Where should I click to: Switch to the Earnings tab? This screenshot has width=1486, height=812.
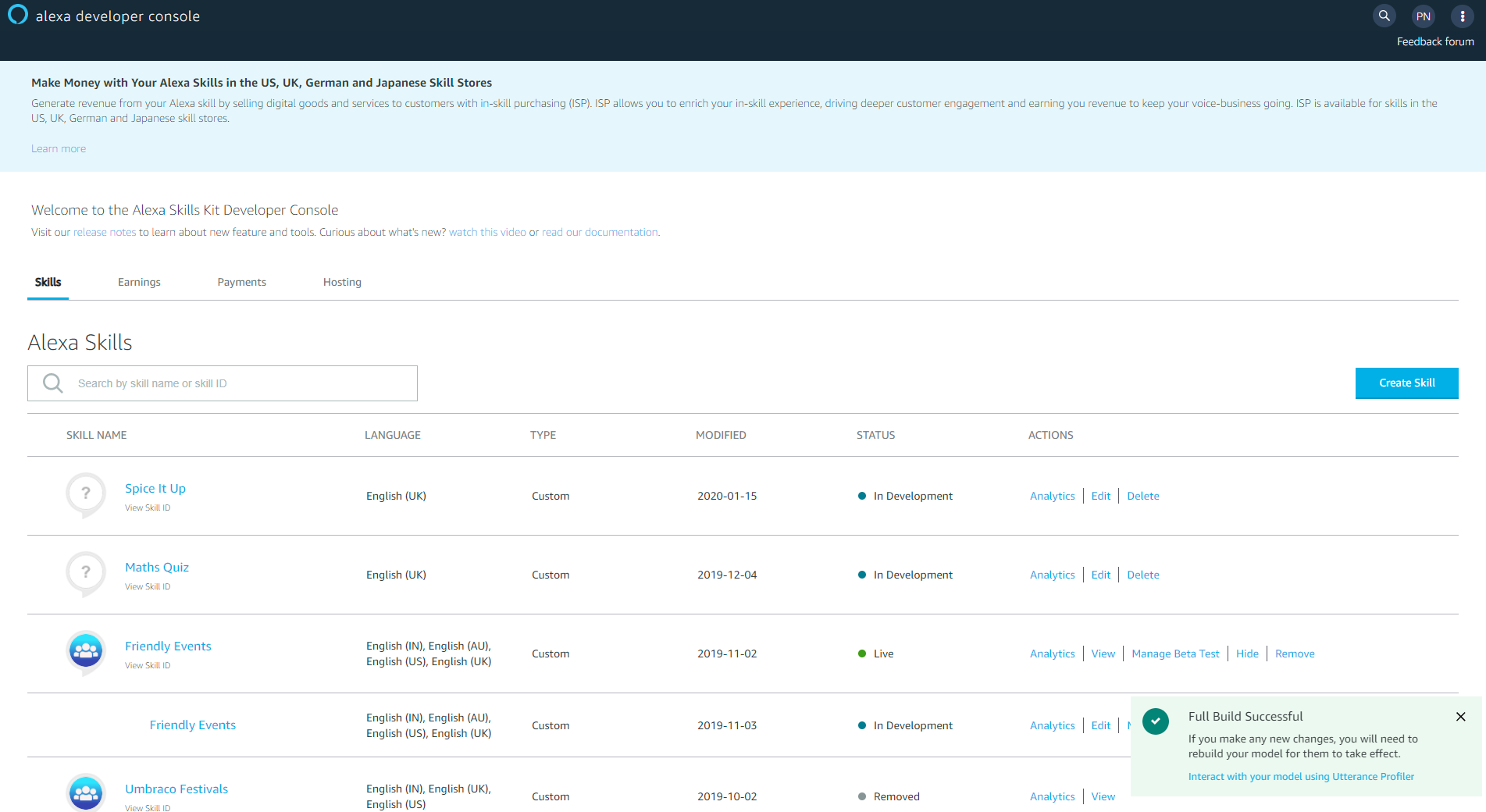click(x=139, y=282)
